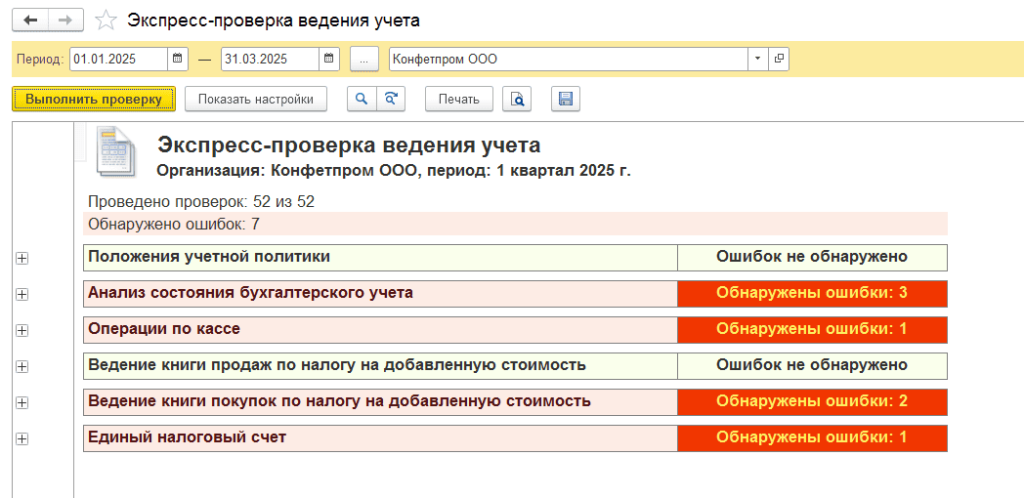Select row Положения учетной политики
The height and width of the screenshot is (498, 1024).
[380, 257]
